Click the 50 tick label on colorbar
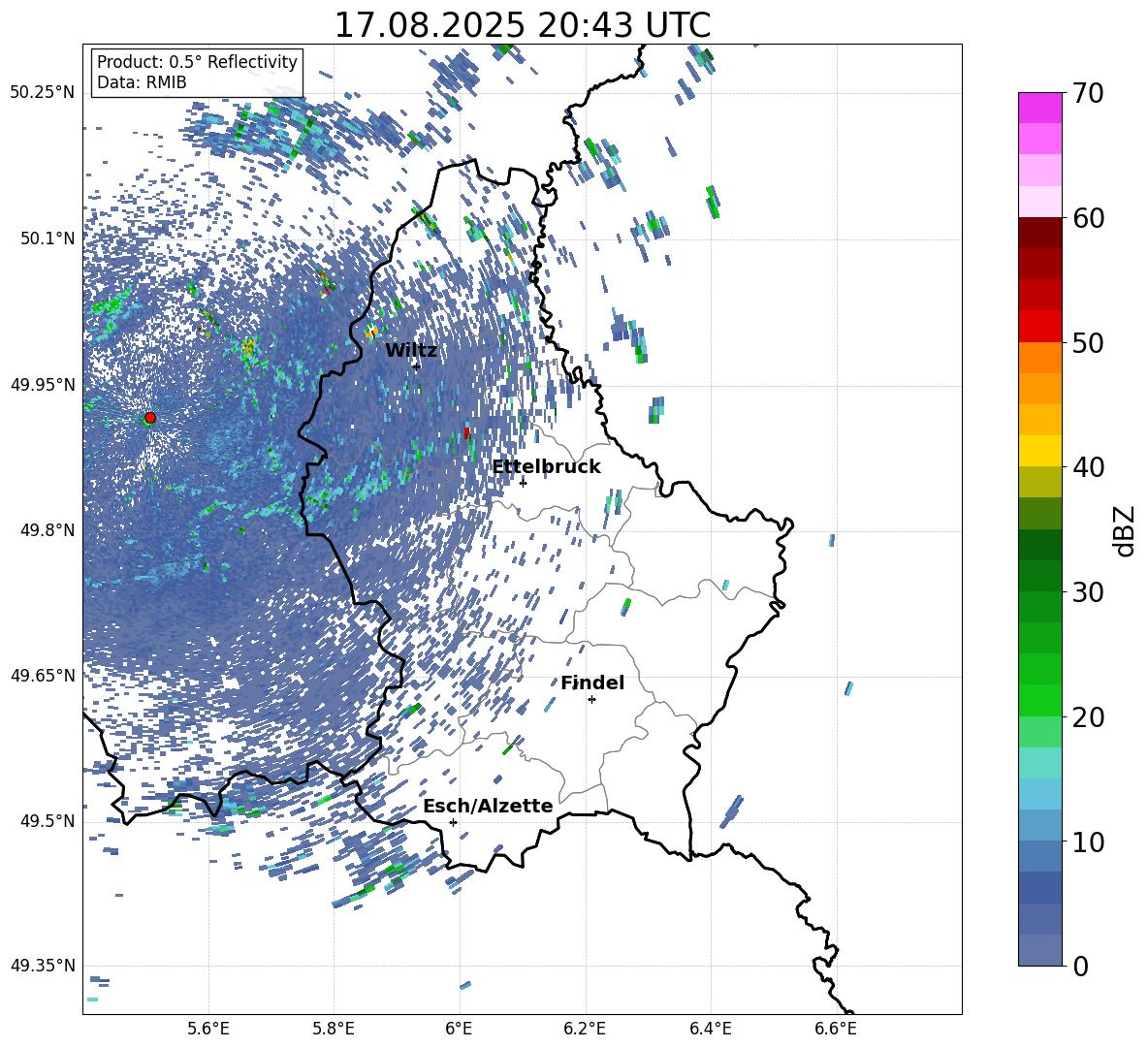1148x1048 pixels. [1089, 343]
